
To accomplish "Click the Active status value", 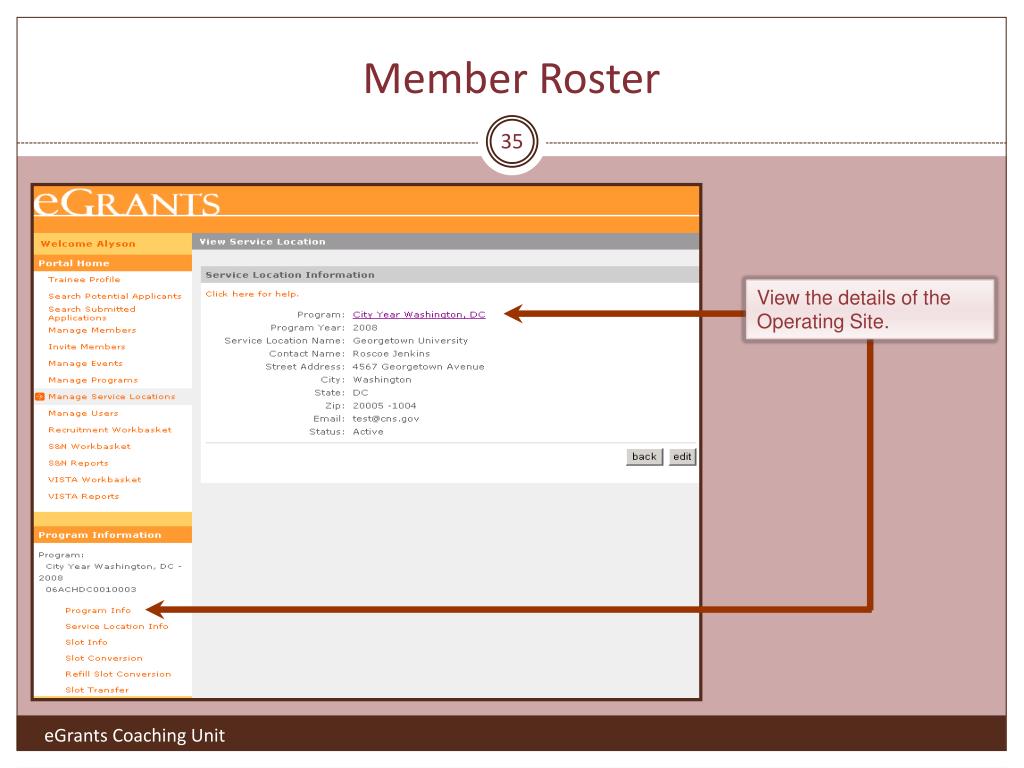I will [368, 432].
